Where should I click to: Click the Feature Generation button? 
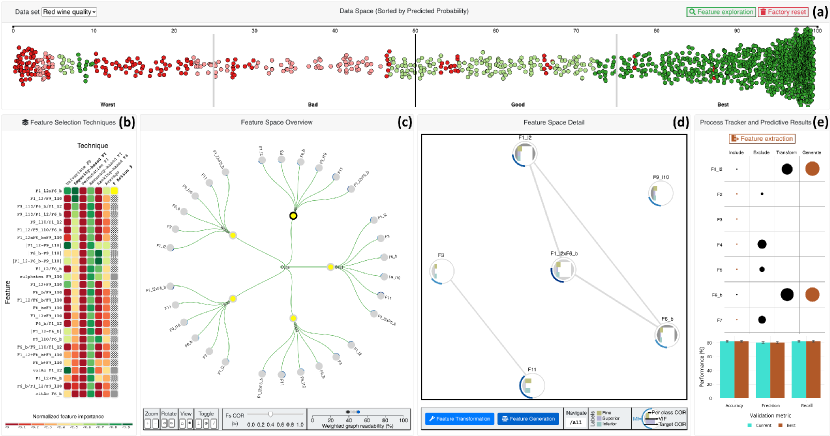[x=528, y=419]
